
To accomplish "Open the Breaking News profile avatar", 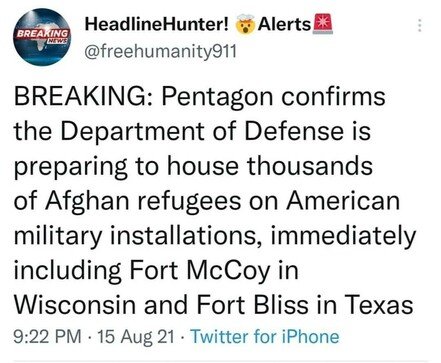I will [42, 36].
